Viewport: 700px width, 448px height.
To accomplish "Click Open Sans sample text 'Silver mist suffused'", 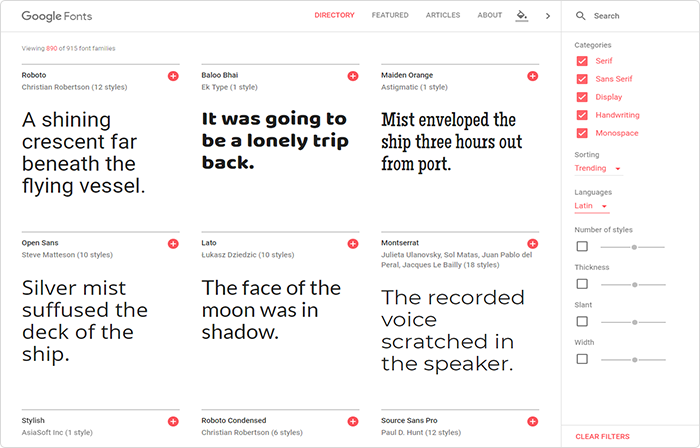I will 85,320.
